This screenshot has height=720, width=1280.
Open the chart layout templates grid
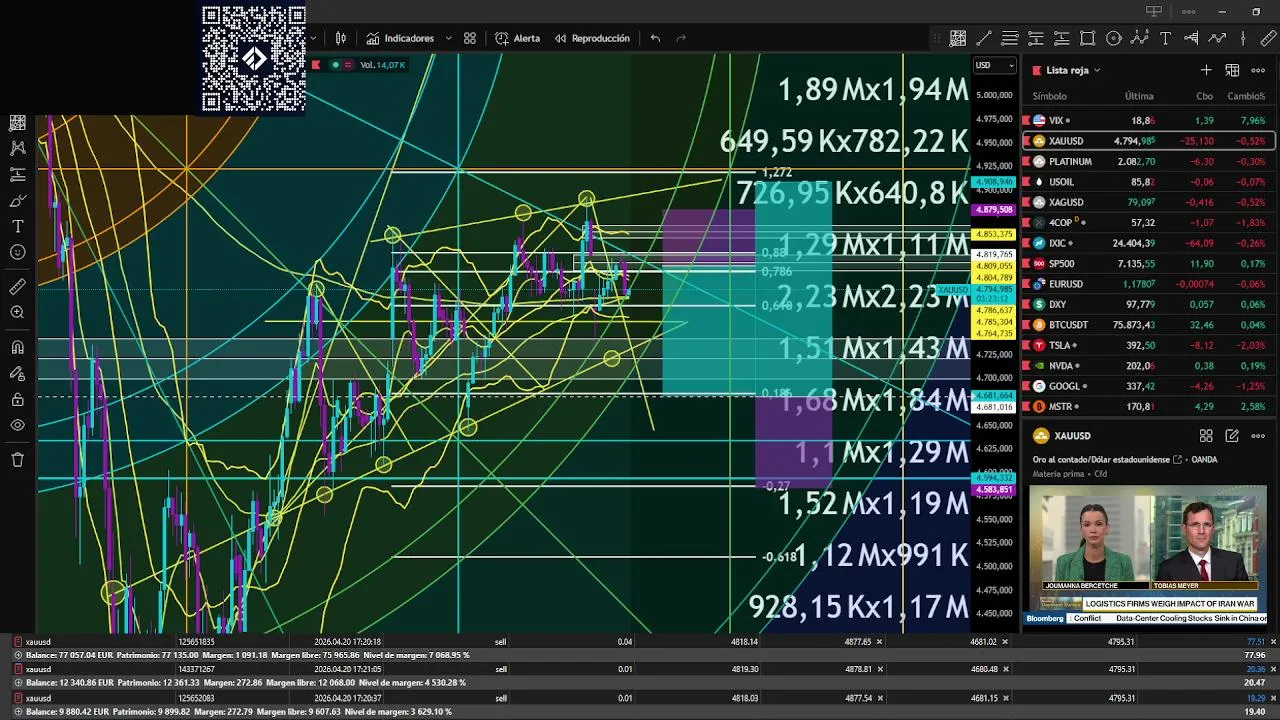tap(470, 38)
